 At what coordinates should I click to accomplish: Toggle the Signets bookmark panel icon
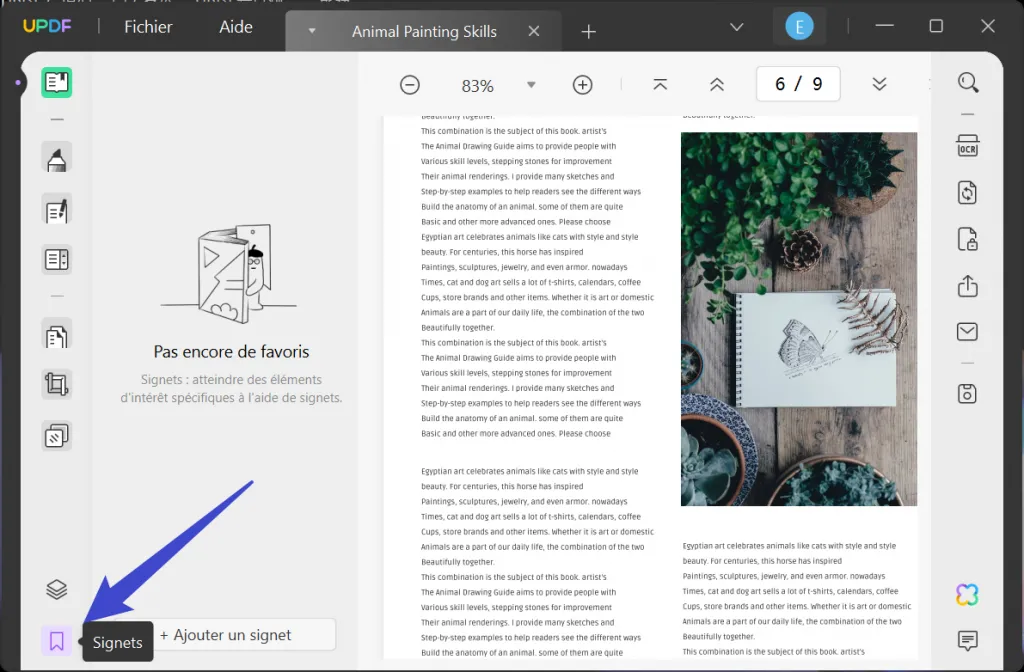point(57,641)
